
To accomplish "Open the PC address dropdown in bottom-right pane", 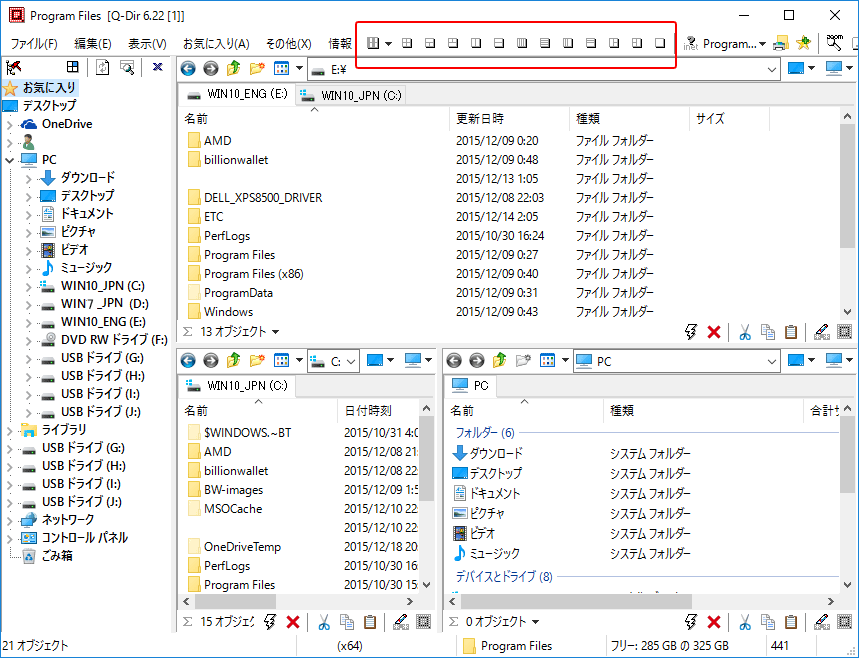I will (x=771, y=362).
